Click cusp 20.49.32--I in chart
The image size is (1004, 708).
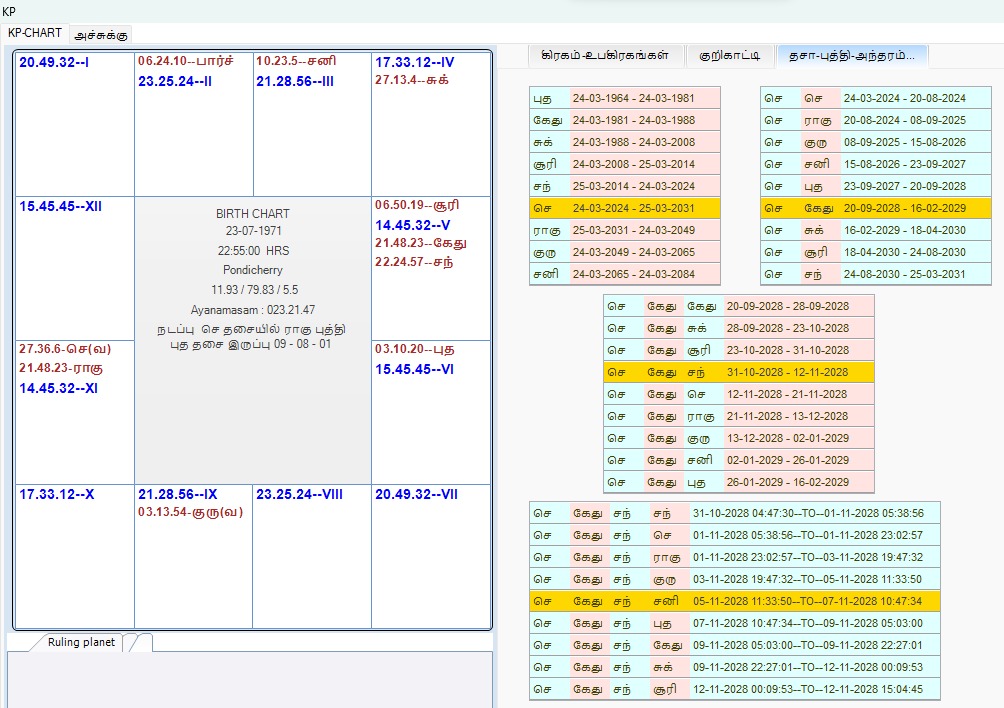coord(54,62)
